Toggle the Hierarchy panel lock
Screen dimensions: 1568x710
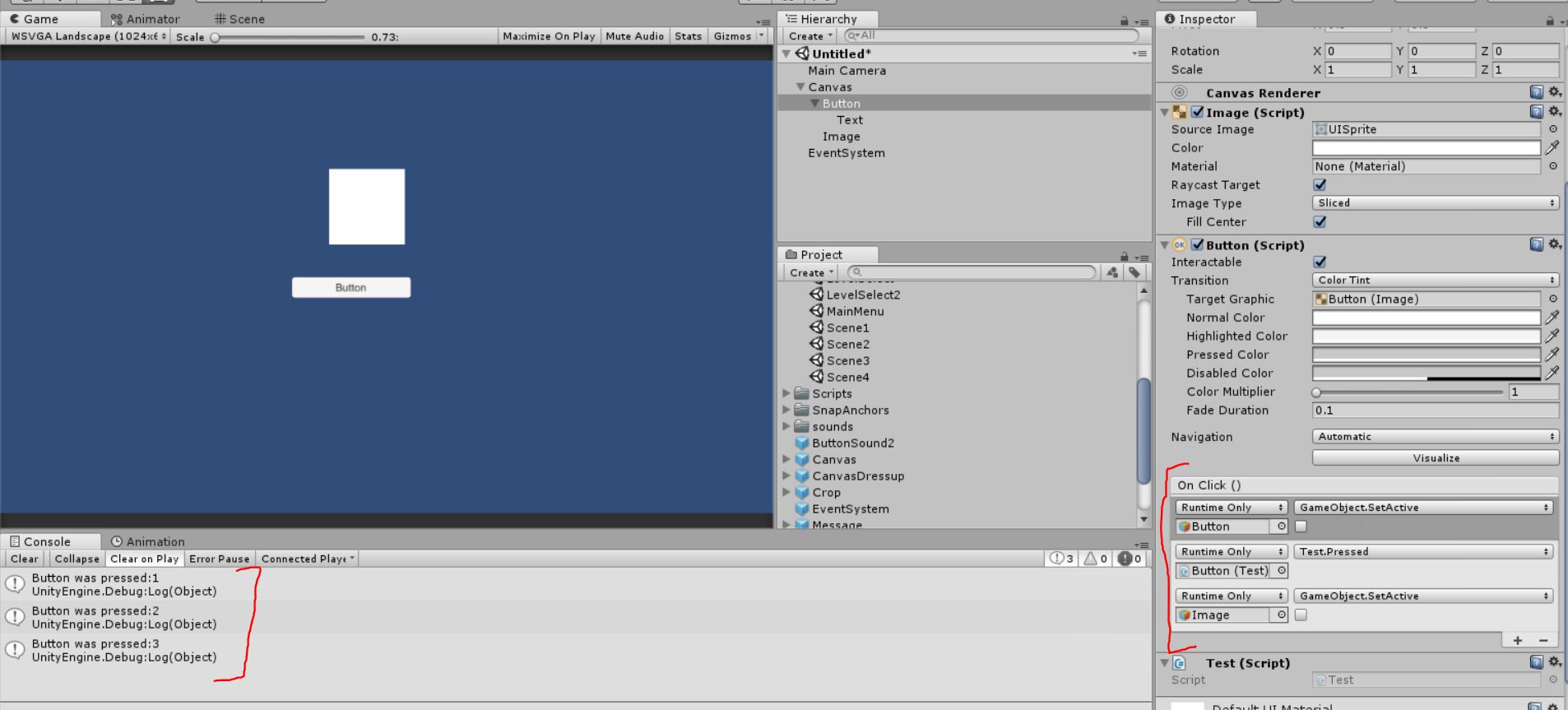point(1125,21)
